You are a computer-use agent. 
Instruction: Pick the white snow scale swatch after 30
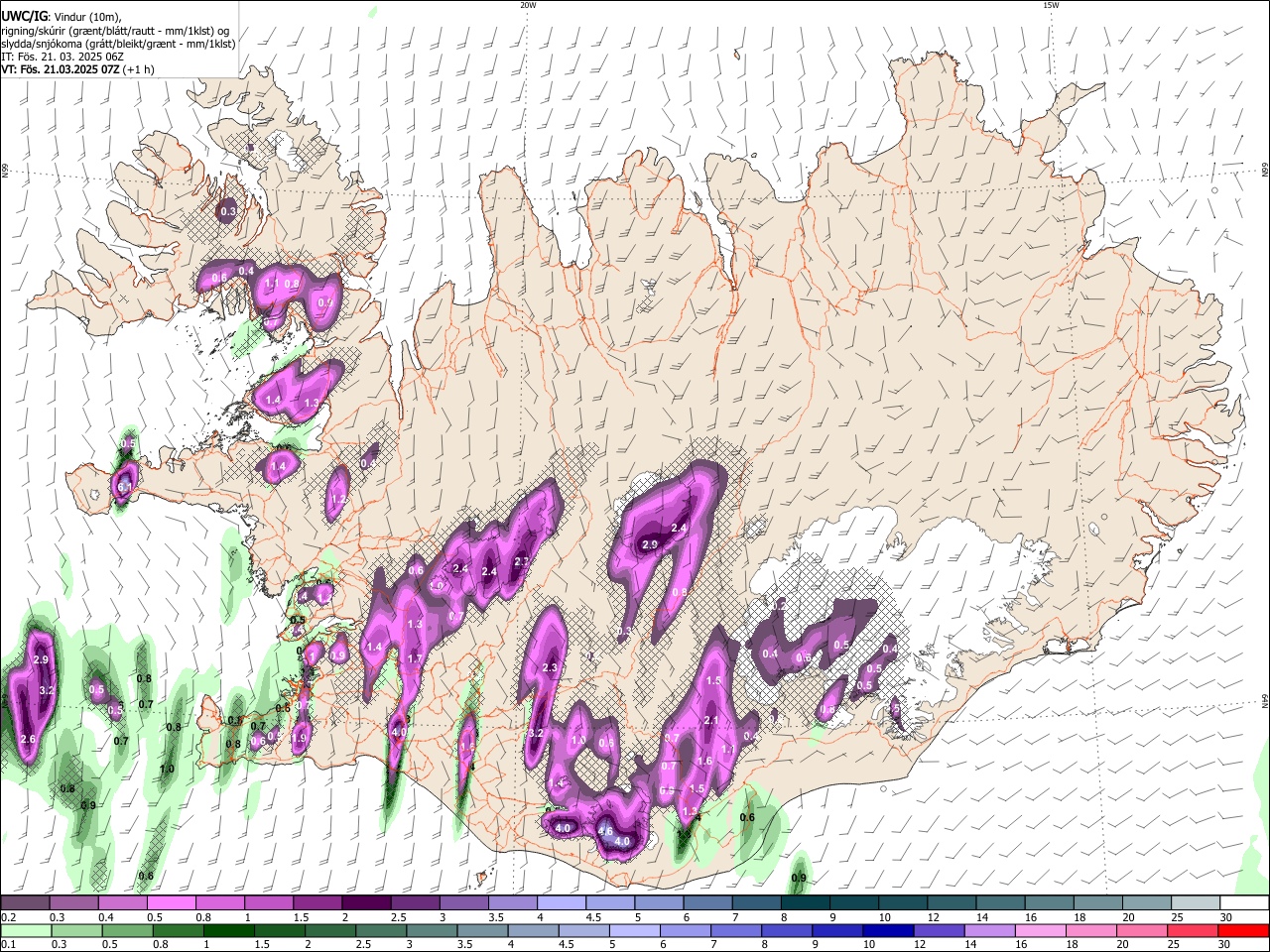click(x=1244, y=903)
